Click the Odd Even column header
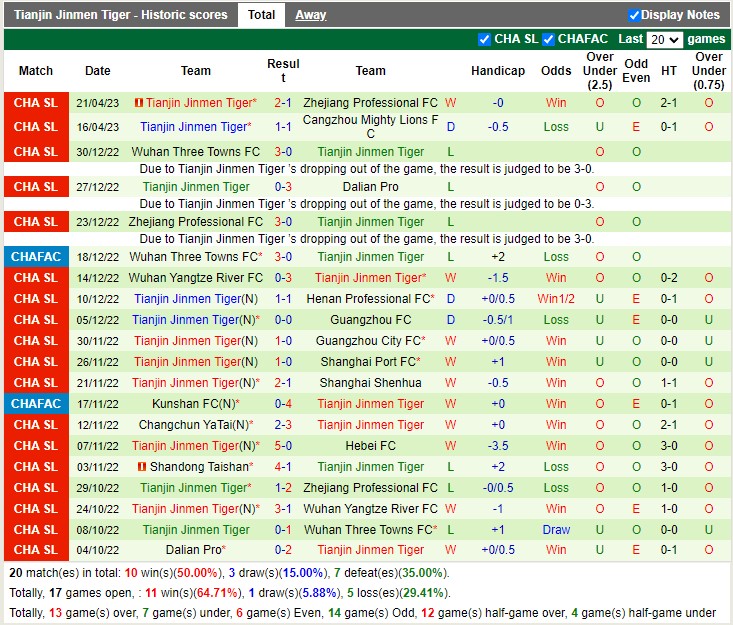Image resolution: width=733 pixels, height=625 pixels. [636, 71]
